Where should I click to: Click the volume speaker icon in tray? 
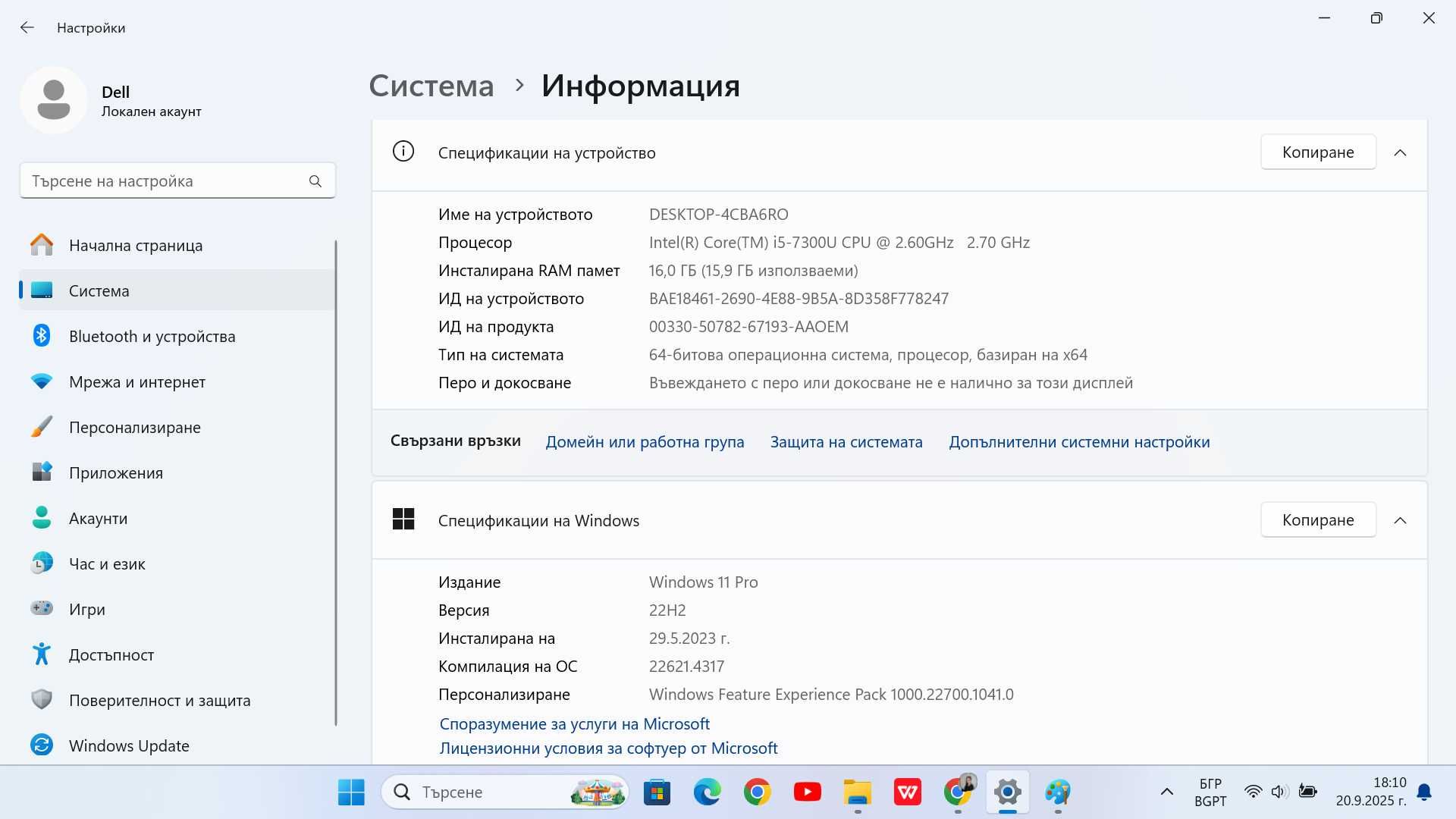(1279, 792)
